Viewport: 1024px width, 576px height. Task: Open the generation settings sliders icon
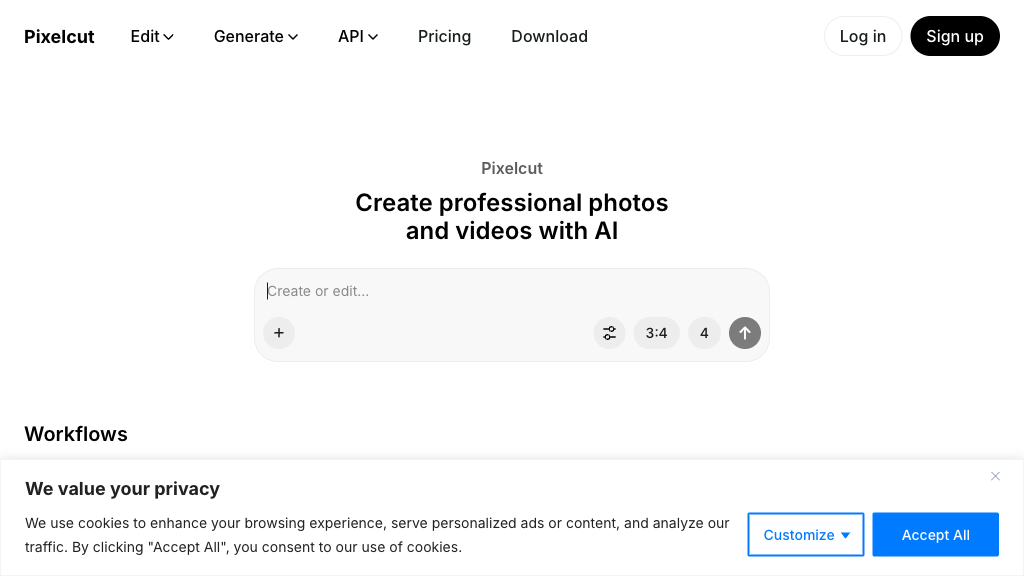click(609, 333)
